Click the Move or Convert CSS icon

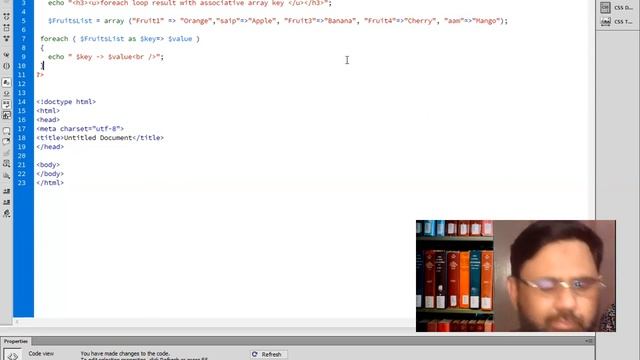click(7, 176)
